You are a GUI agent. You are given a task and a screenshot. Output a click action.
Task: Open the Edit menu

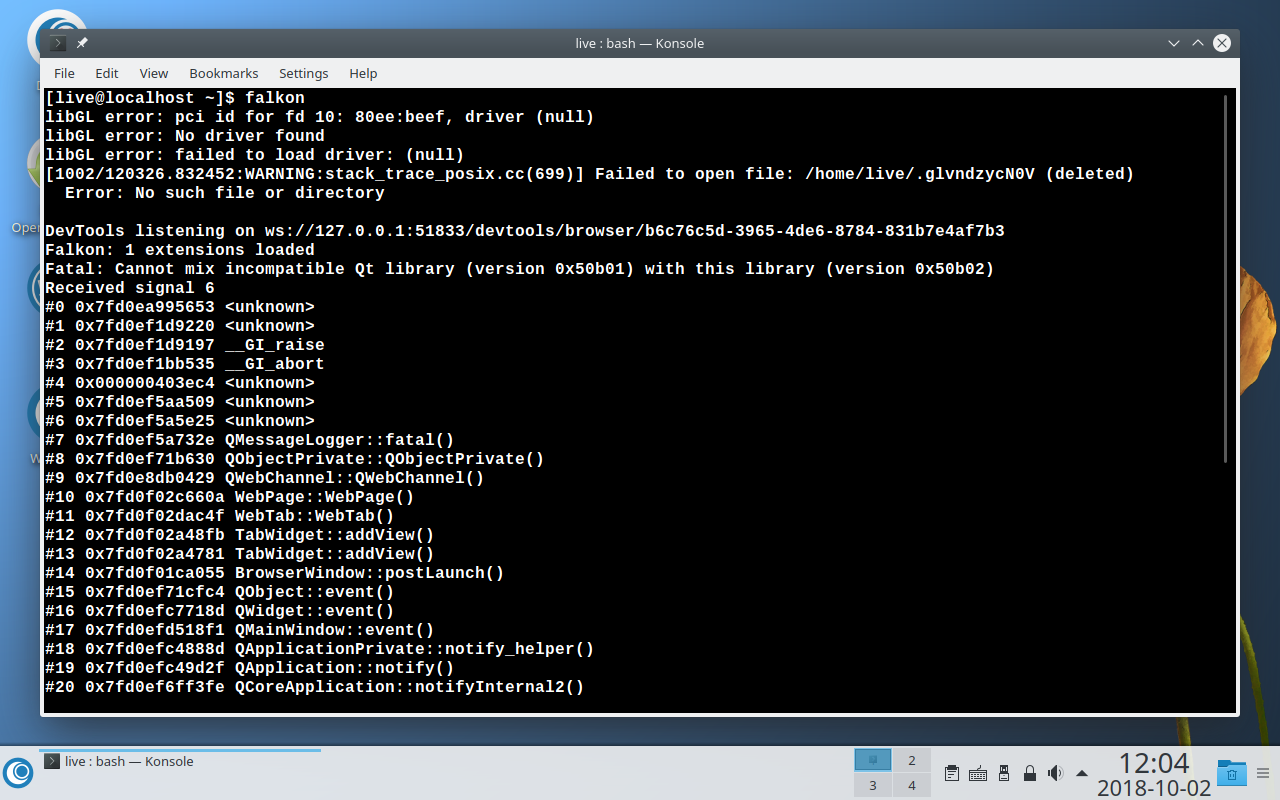[107, 73]
